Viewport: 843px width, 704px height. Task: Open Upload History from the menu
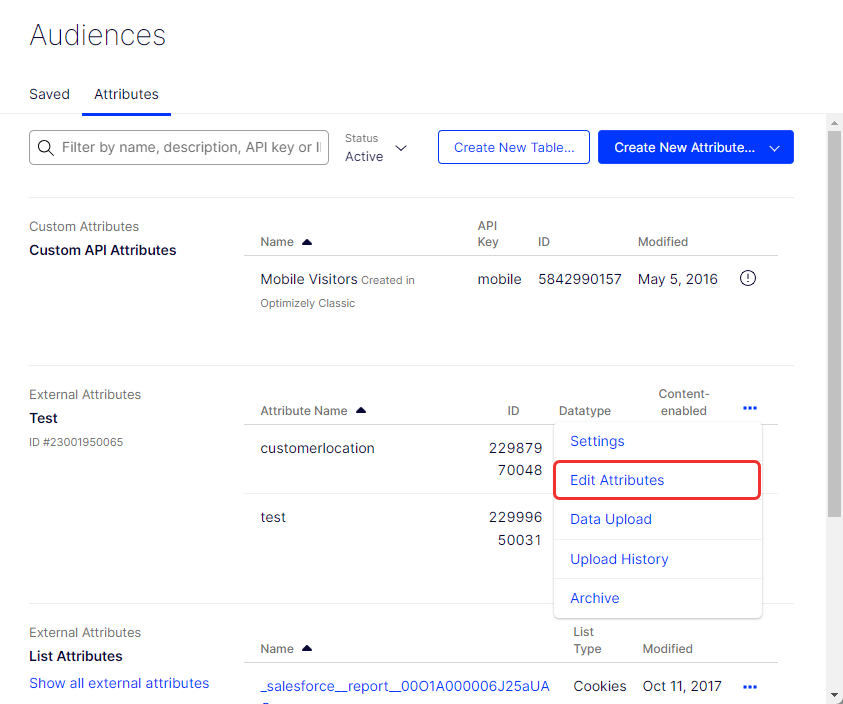point(619,559)
